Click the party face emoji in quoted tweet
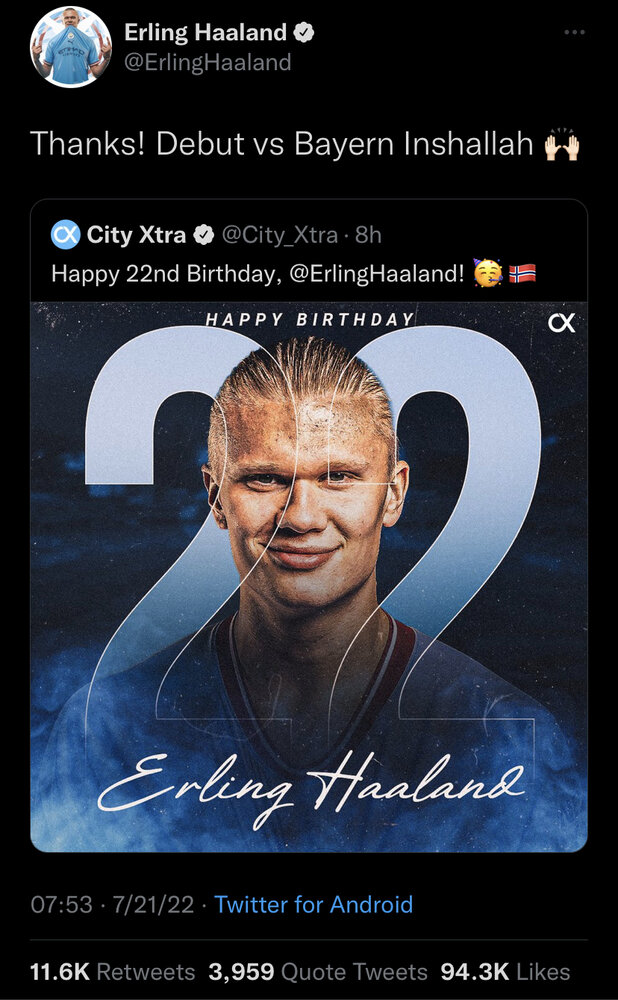 (488, 274)
